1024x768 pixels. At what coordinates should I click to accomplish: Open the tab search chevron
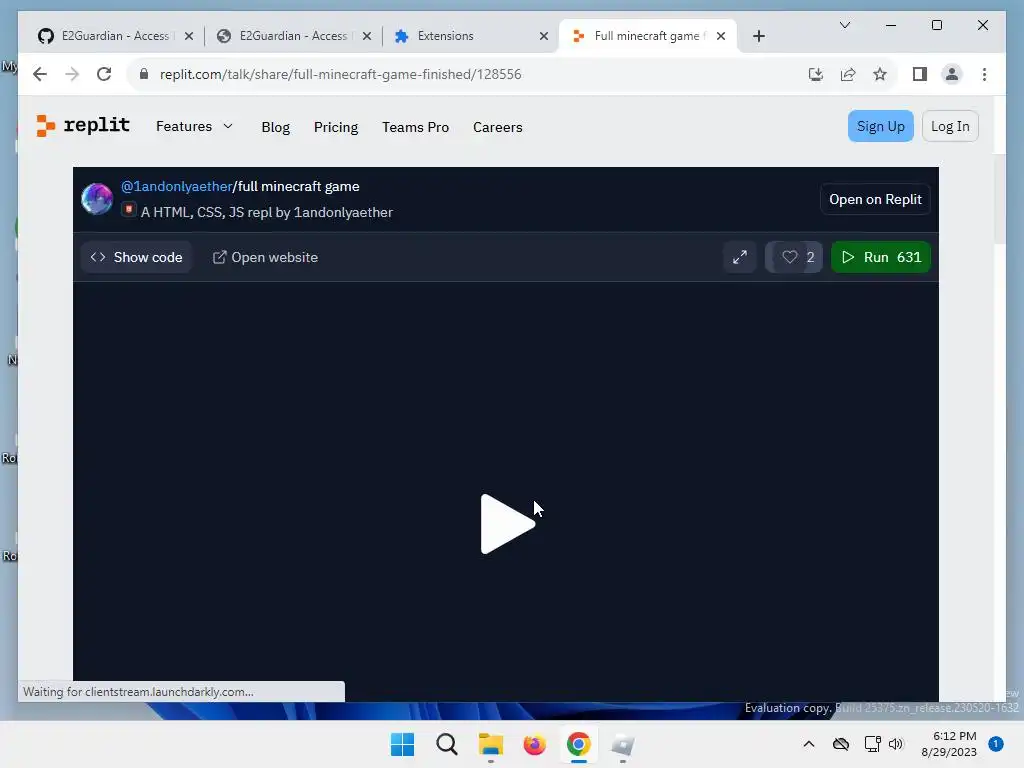(844, 25)
